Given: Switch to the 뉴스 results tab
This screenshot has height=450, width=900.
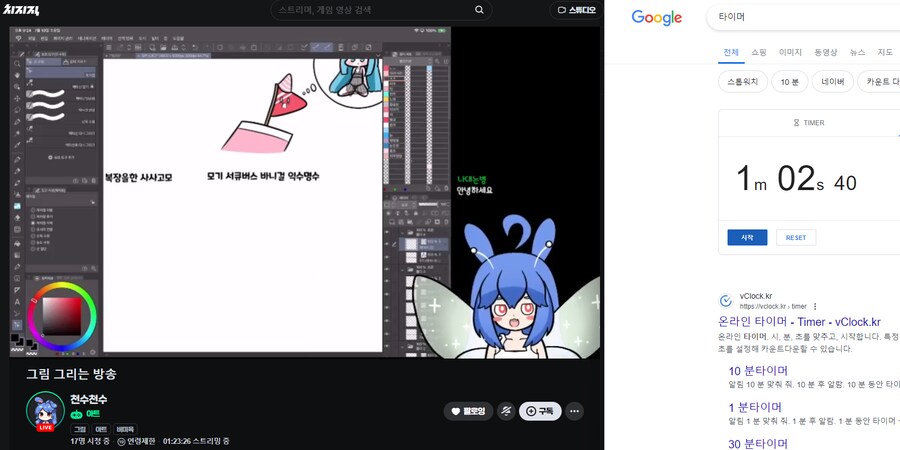Looking at the screenshot, I should click(858, 52).
